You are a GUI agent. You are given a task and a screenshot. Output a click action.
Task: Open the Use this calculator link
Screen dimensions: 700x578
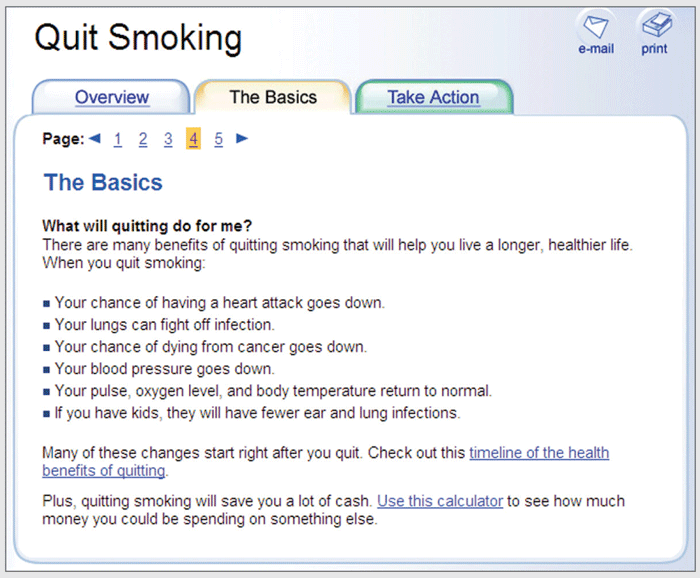click(440, 501)
